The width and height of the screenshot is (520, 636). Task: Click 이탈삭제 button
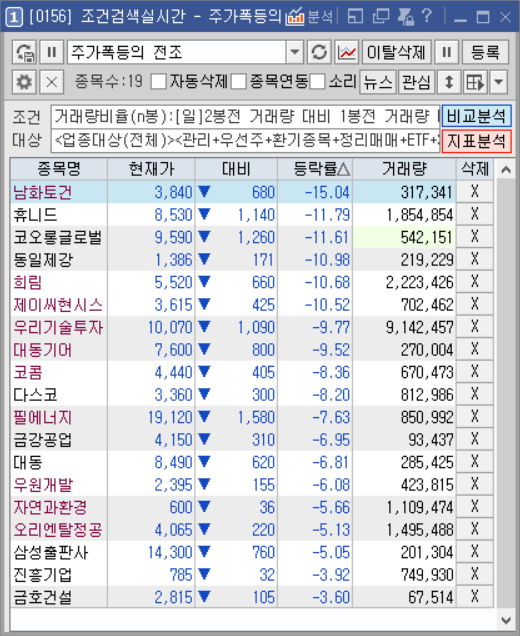(396, 52)
